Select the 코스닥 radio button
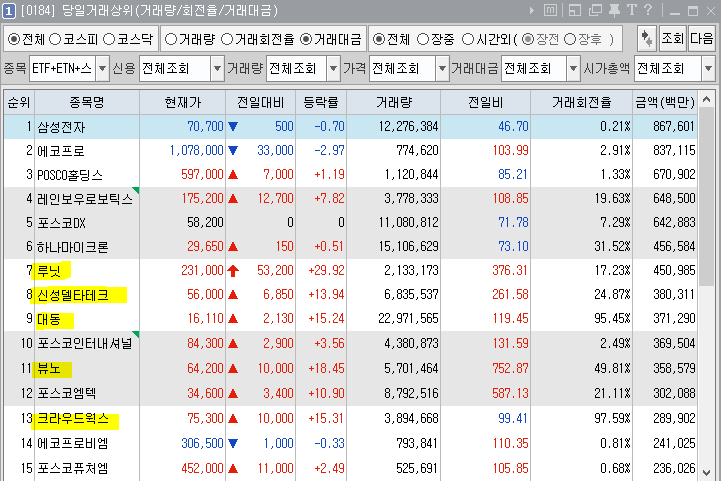Image resolution: width=721 pixels, height=481 pixels. point(109,40)
